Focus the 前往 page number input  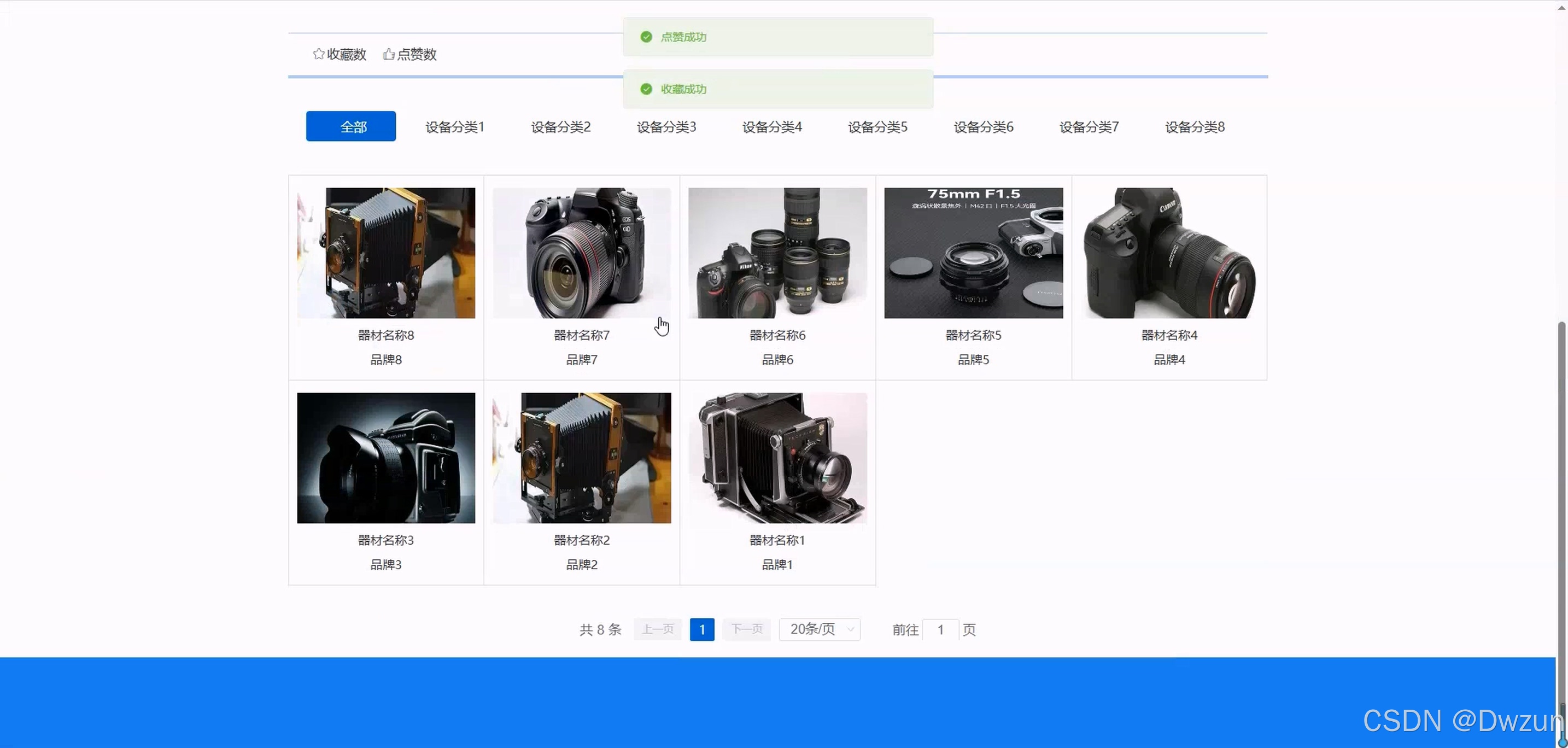point(940,629)
